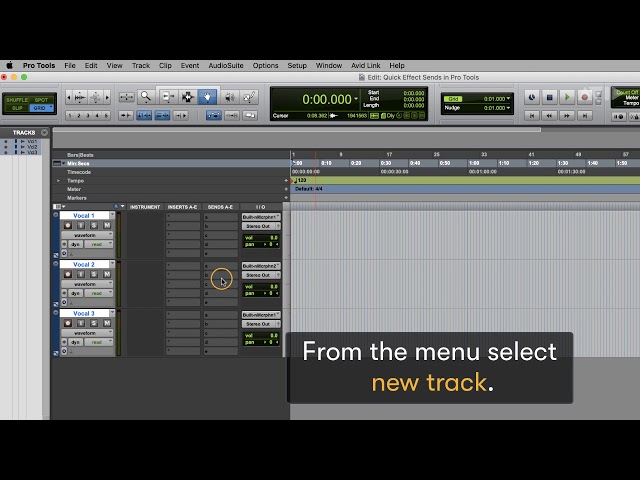Toggle Automation Follows Edit button
This screenshot has width=640, height=480.
[213, 116]
